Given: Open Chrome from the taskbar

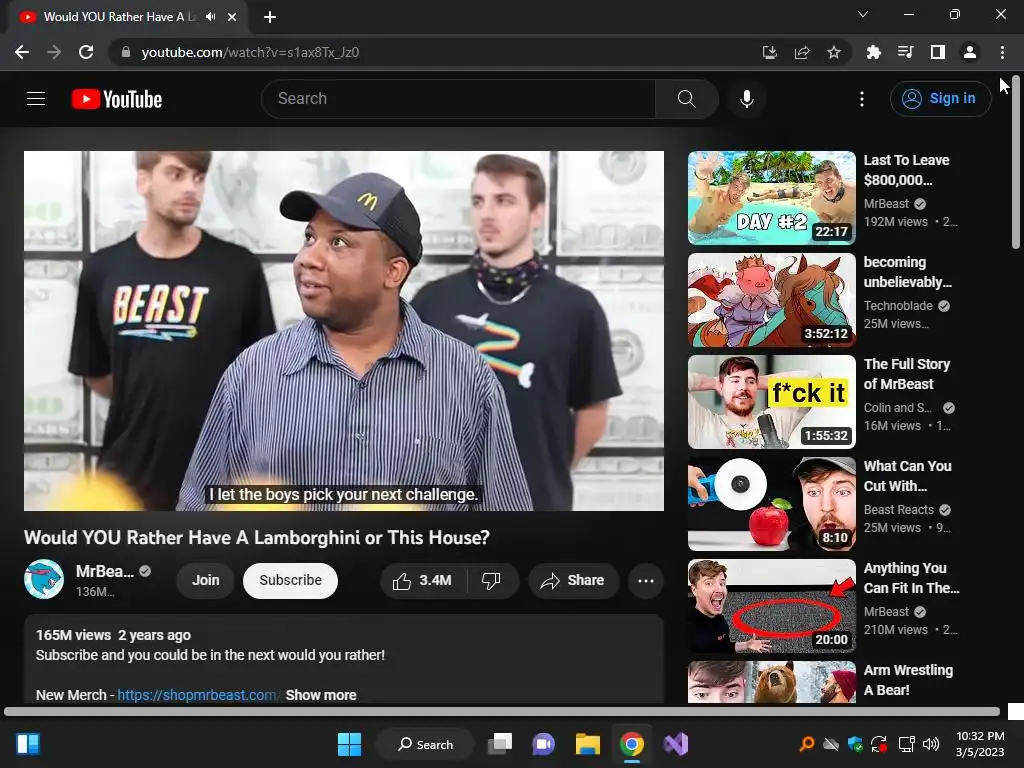Looking at the screenshot, I should pyautogui.click(x=632, y=744).
